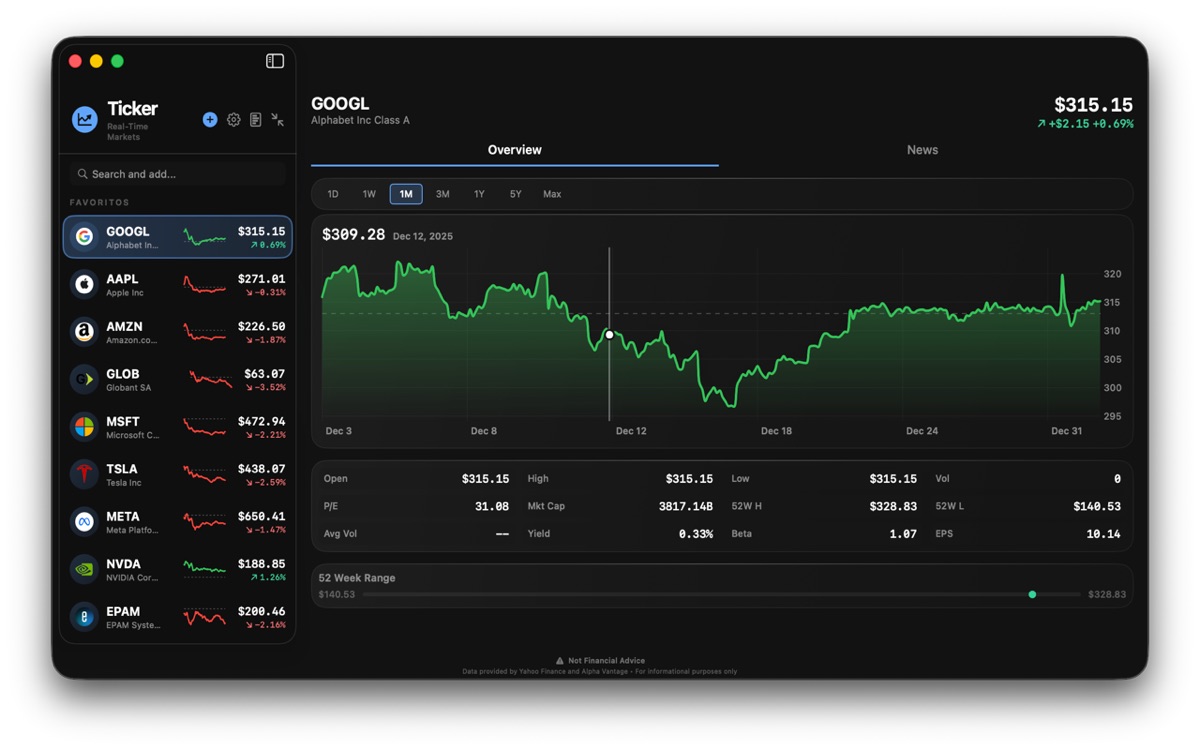Click the blue add stock plus icon
Image resolution: width=1200 pixels, height=750 pixels.
210,120
